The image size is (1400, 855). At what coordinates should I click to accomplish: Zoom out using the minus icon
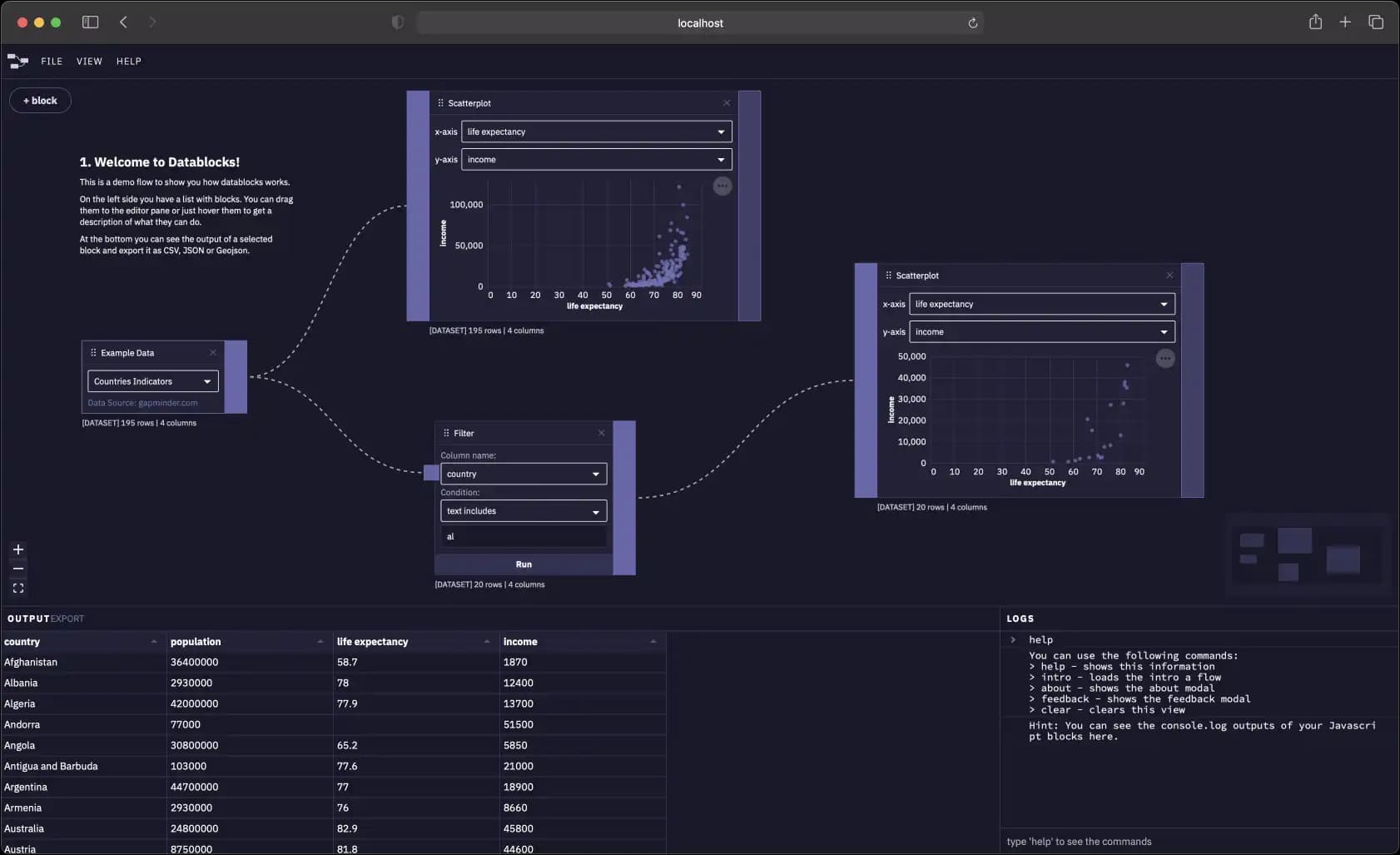(x=17, y=569)
